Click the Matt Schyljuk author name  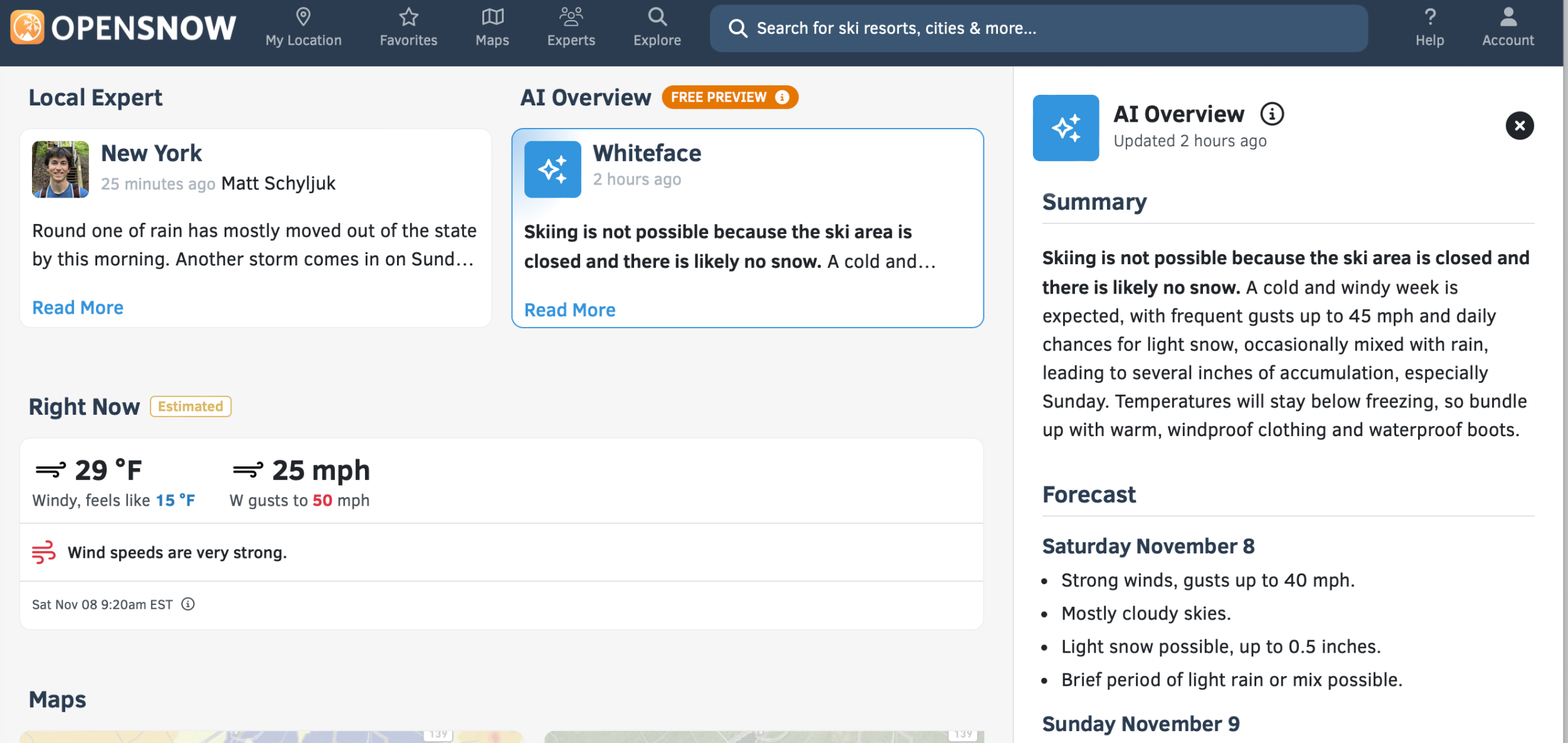[x=278, y=183]
